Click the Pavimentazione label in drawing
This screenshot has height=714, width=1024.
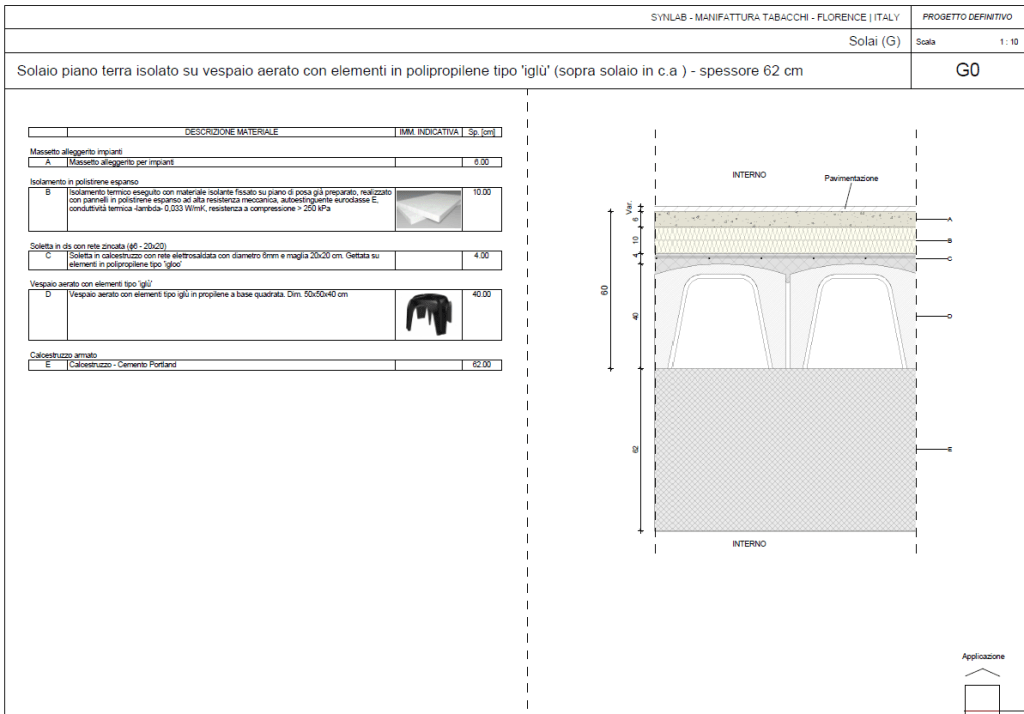pos(851,178)
